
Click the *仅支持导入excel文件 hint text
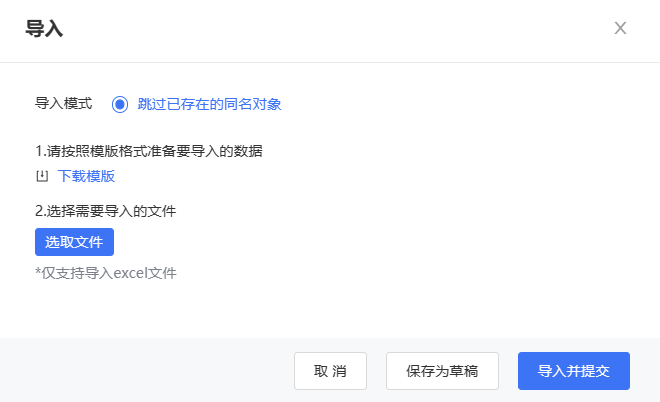point(106,273)
